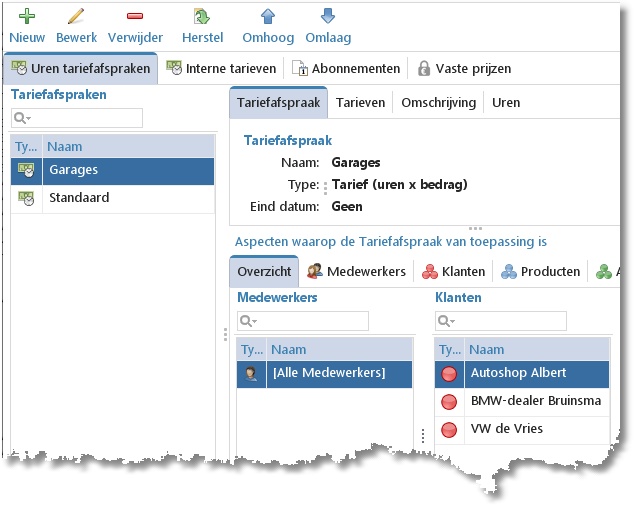Viewport: 634px width, 508px height.
Task: Click the person icon beside [Alle Medewerkers]
Action: (251, 373)
